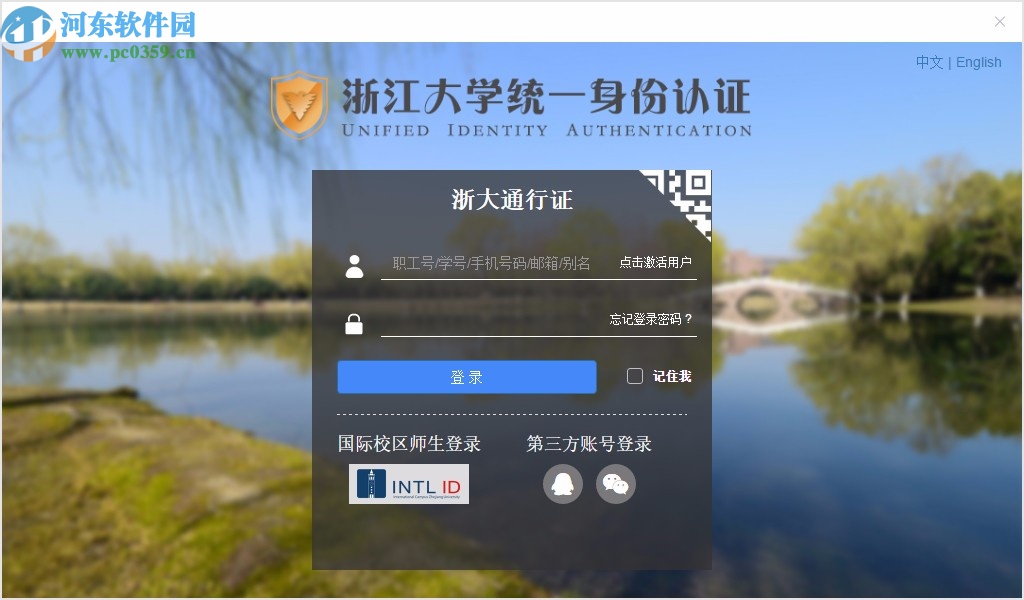Open 国际校区师生登录 section

click(409, 444)
